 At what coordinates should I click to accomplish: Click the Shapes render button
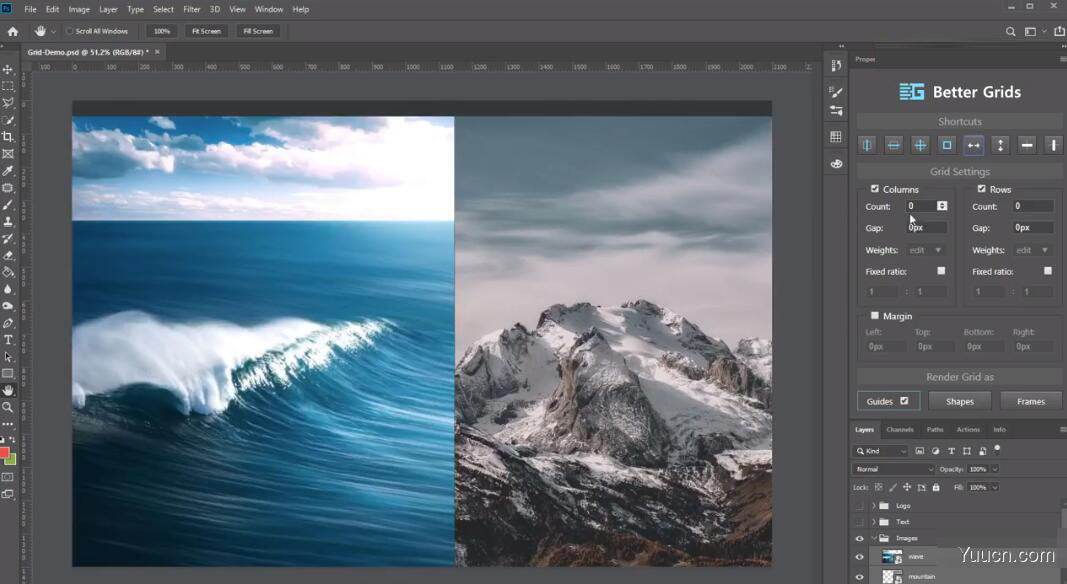(959, 401)
